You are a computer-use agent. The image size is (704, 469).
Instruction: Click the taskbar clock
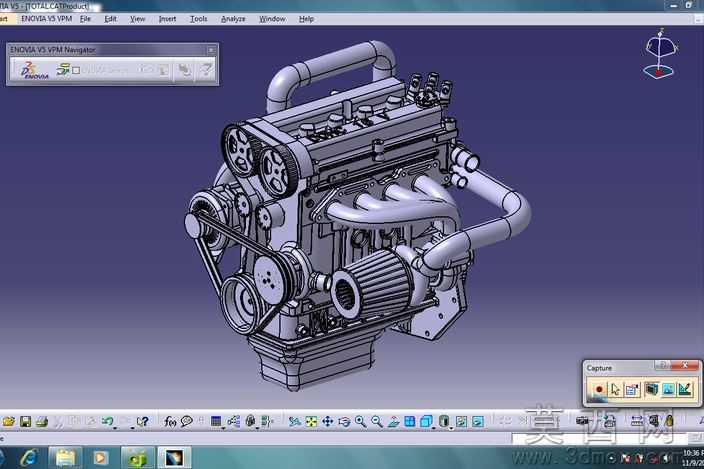693,458
